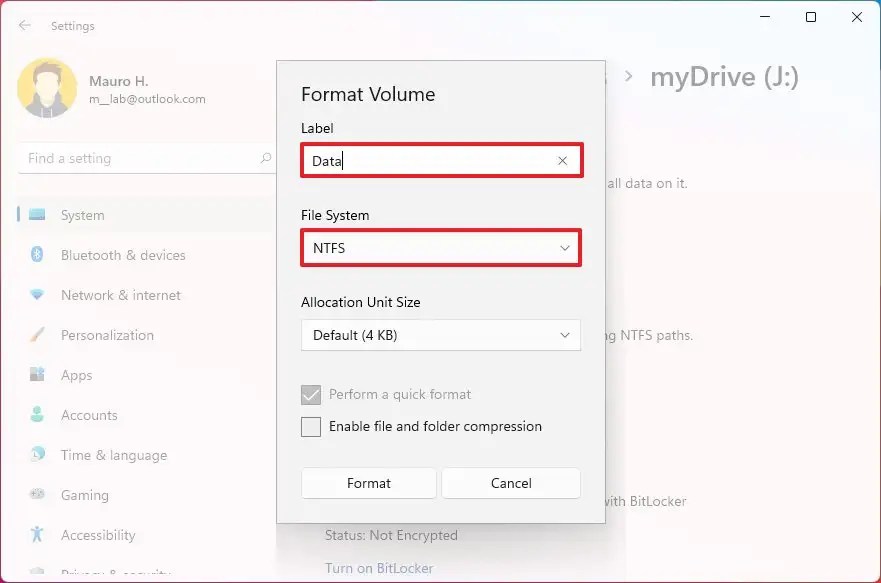The width and height of the screenshot is (881, 583).
Task: Toggle the Perform a quick format checkbox
Action: 310,394
